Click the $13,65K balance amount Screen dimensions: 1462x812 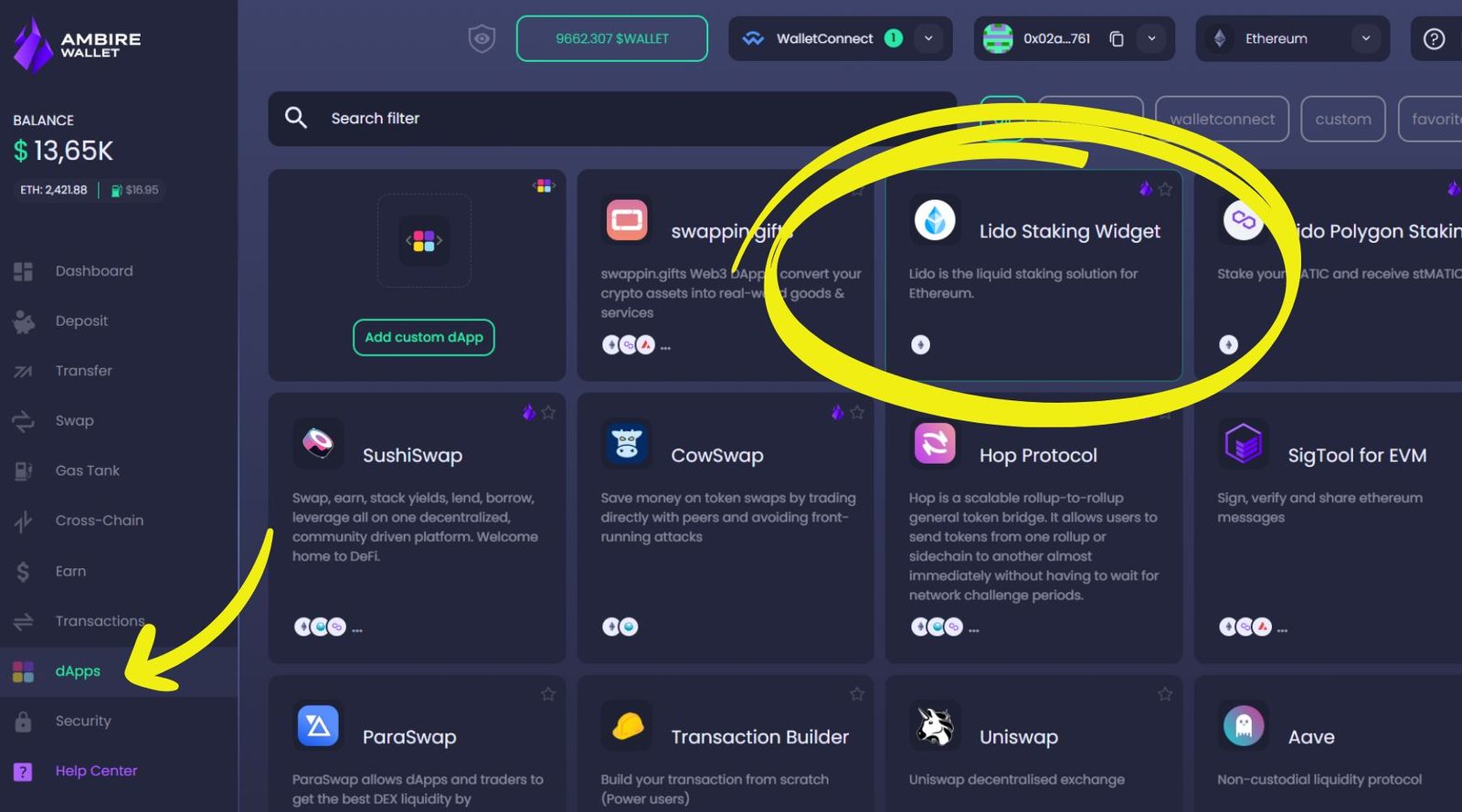63,151
